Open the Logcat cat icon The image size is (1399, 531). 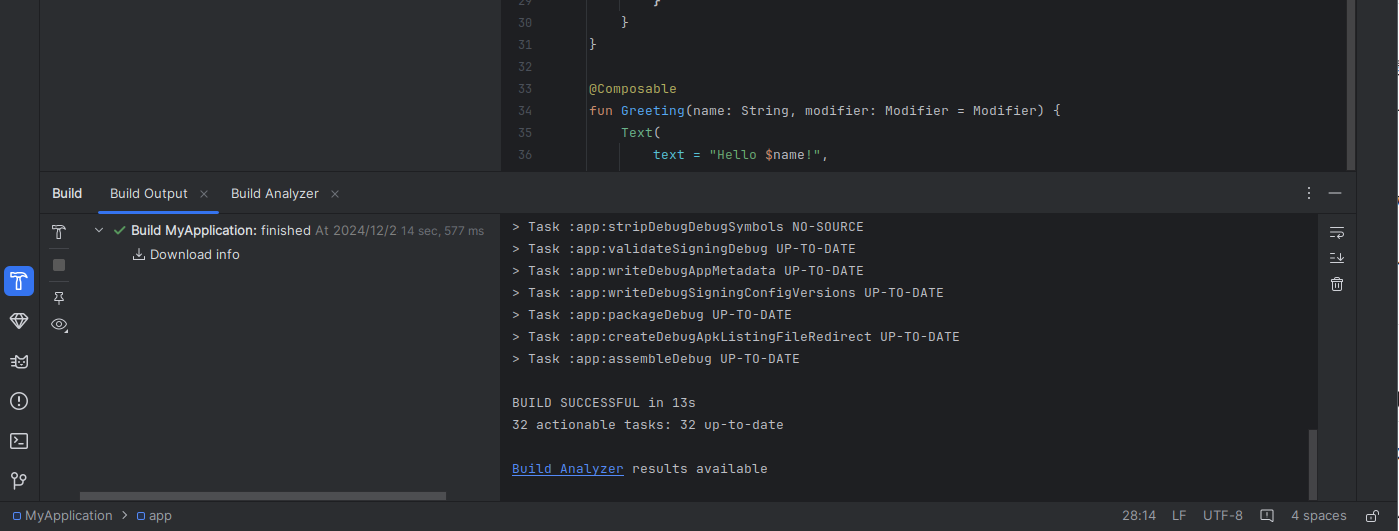coord(19,361)
